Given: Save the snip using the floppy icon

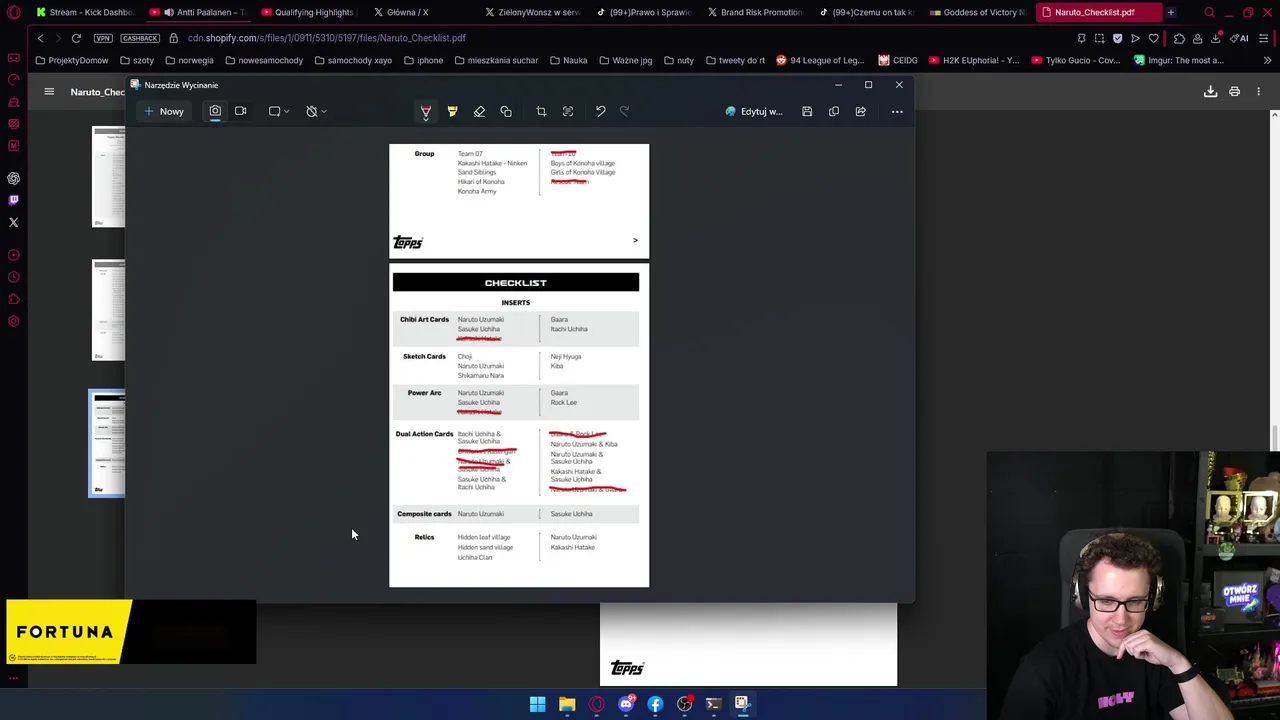Looking at the screenshot, I should click(807, 111).
